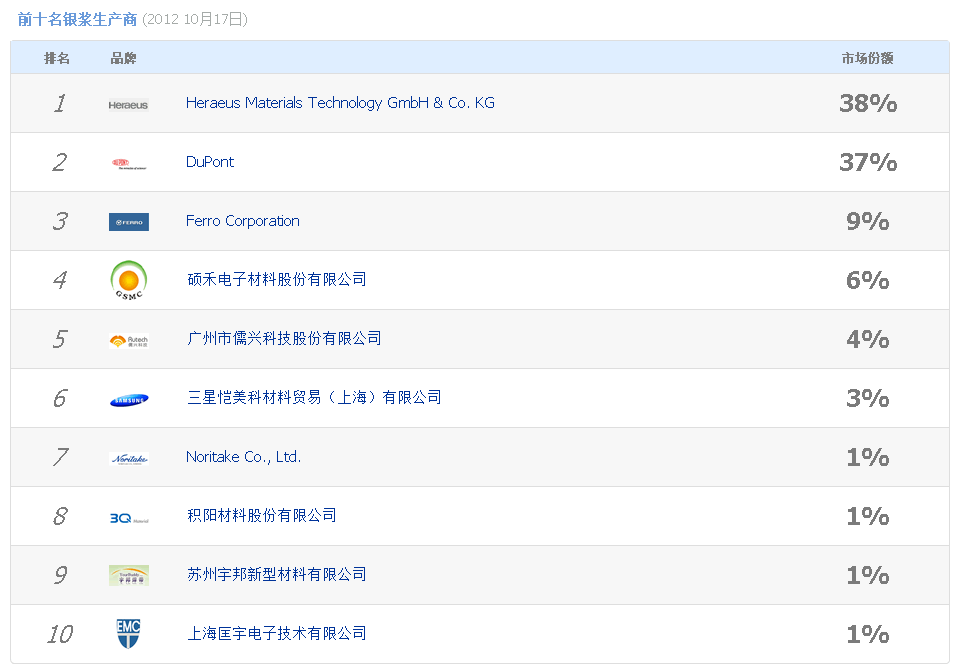Click the Rutech orange logo
The image size is (961, 671).
128,340
